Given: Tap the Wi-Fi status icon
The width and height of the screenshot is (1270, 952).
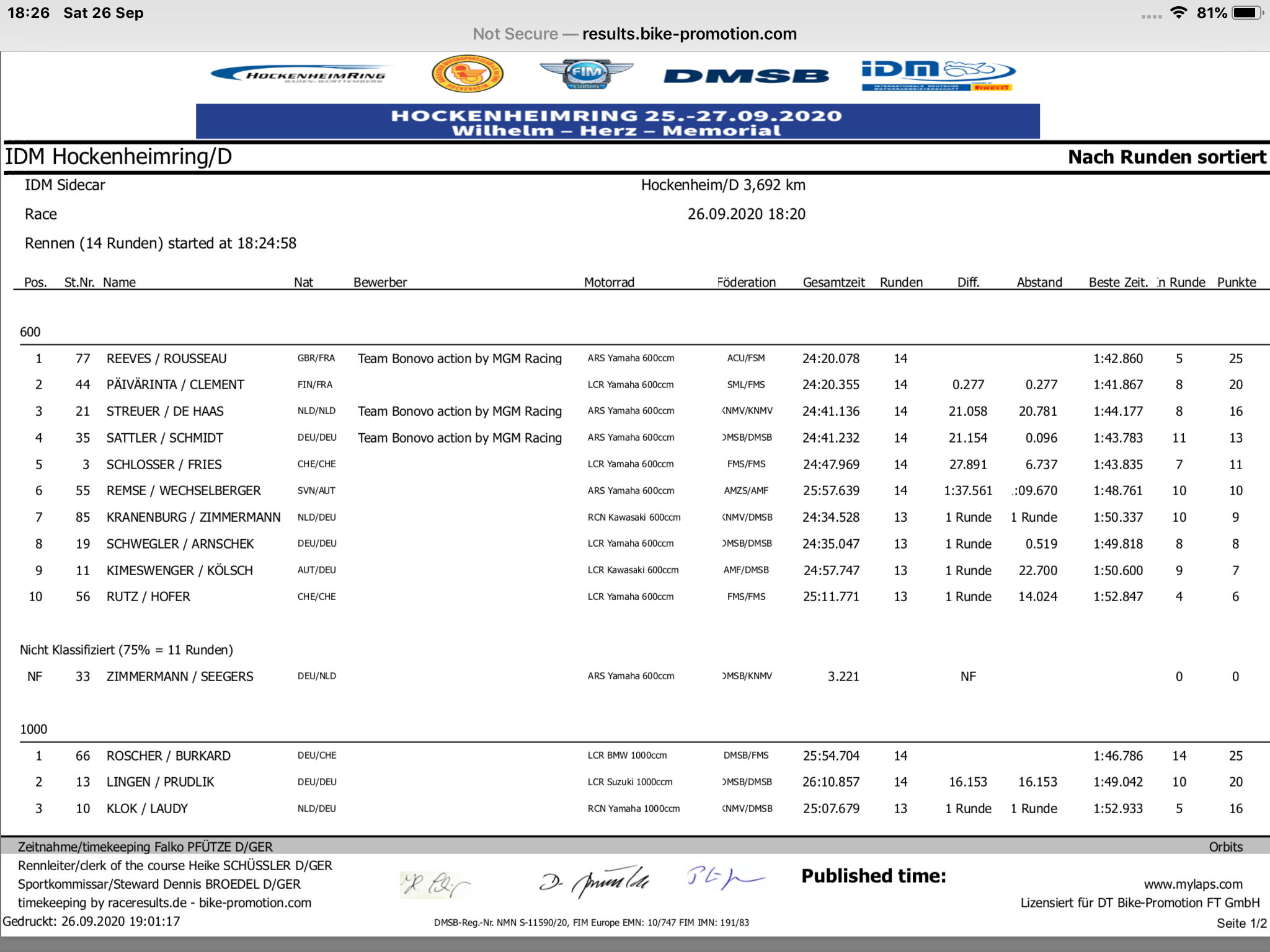Looking at the screenshot, I should (1178, 12).
